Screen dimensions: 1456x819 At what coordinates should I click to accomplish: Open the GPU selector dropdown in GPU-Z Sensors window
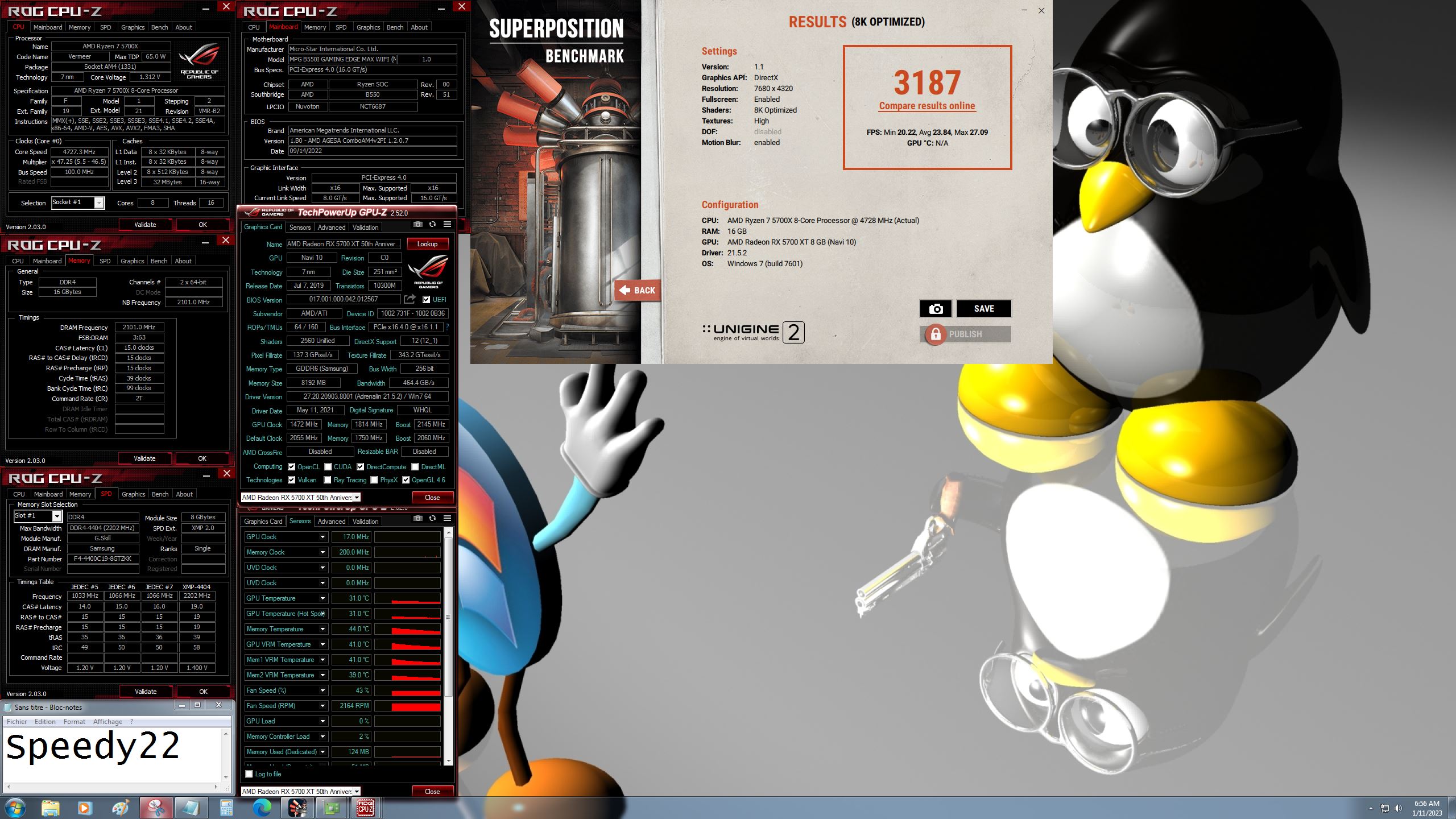click(300, 792)
